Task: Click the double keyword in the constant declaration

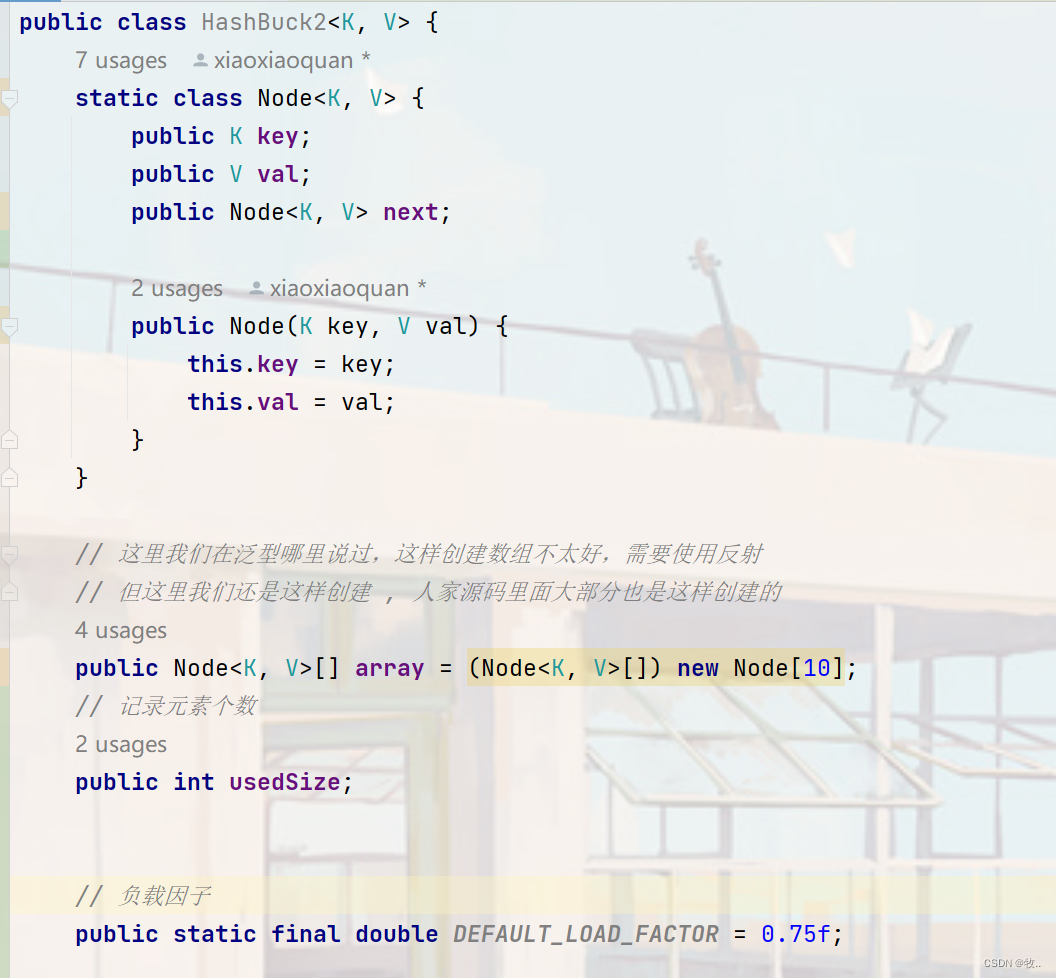Action: (x=397, y=934)
